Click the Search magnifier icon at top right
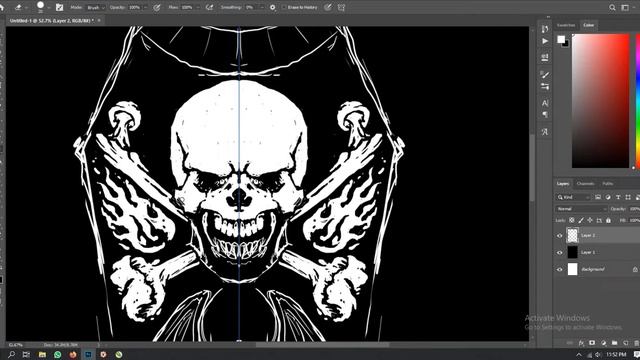Screen dimensions: 640x360 pyautogui.click(x=612, y=7)
